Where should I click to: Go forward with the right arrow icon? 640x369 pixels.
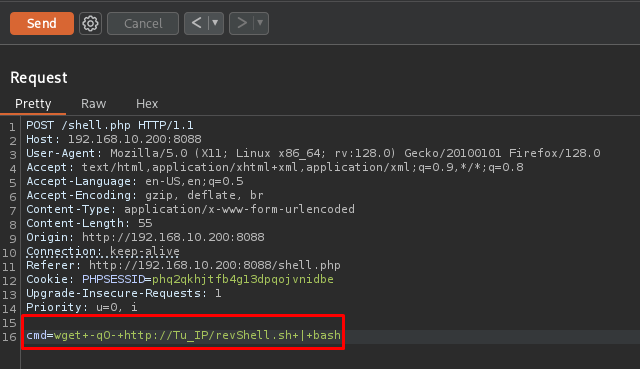[x=242, y=23]
